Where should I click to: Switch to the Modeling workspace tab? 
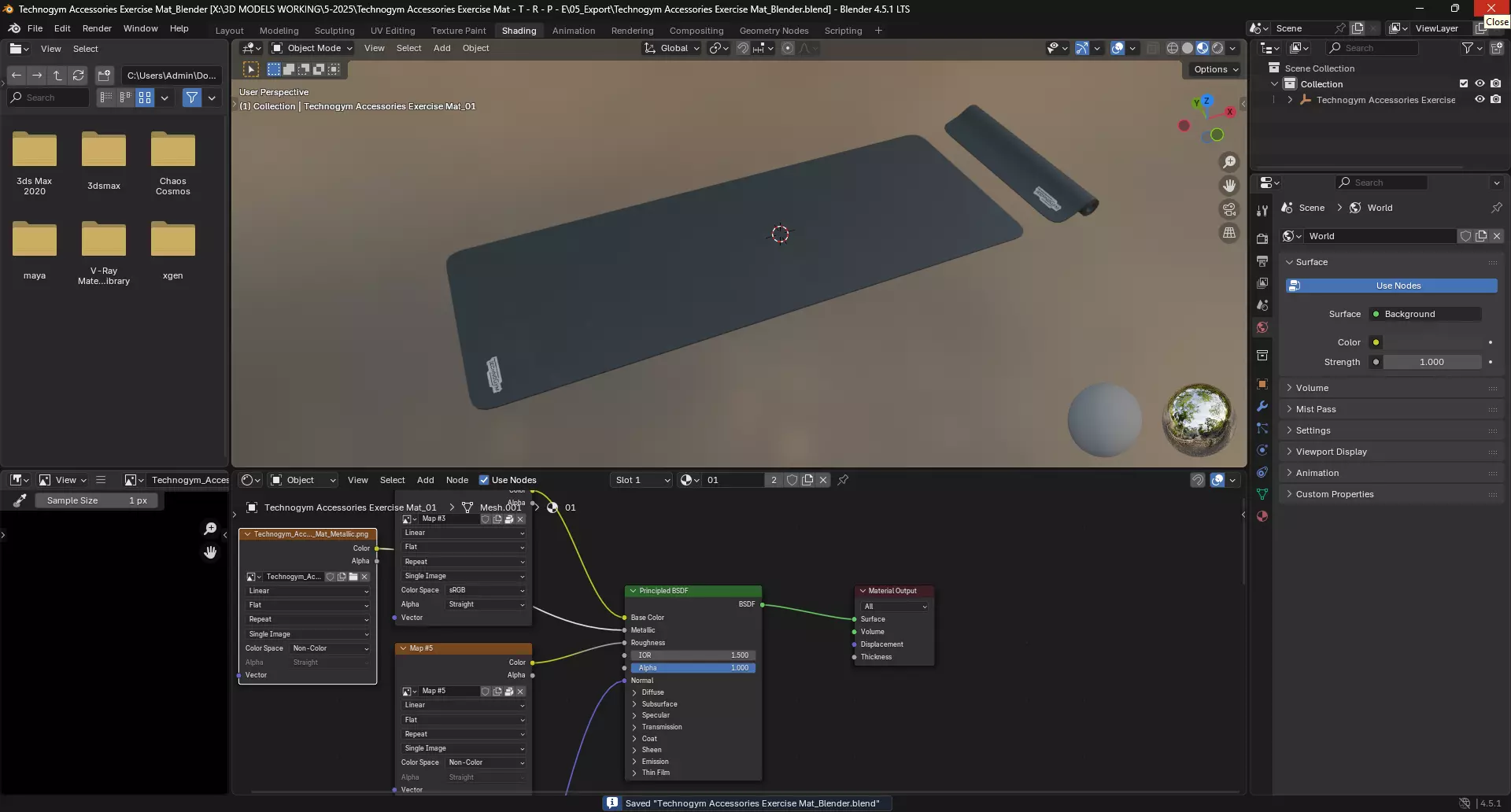click(x=279, y=31)
